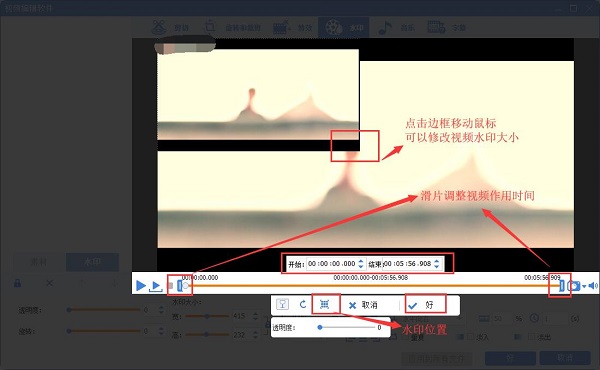Switch to the 字幕 subtitle tab
This screenshot has height=370, width=600.
point(447,28)
